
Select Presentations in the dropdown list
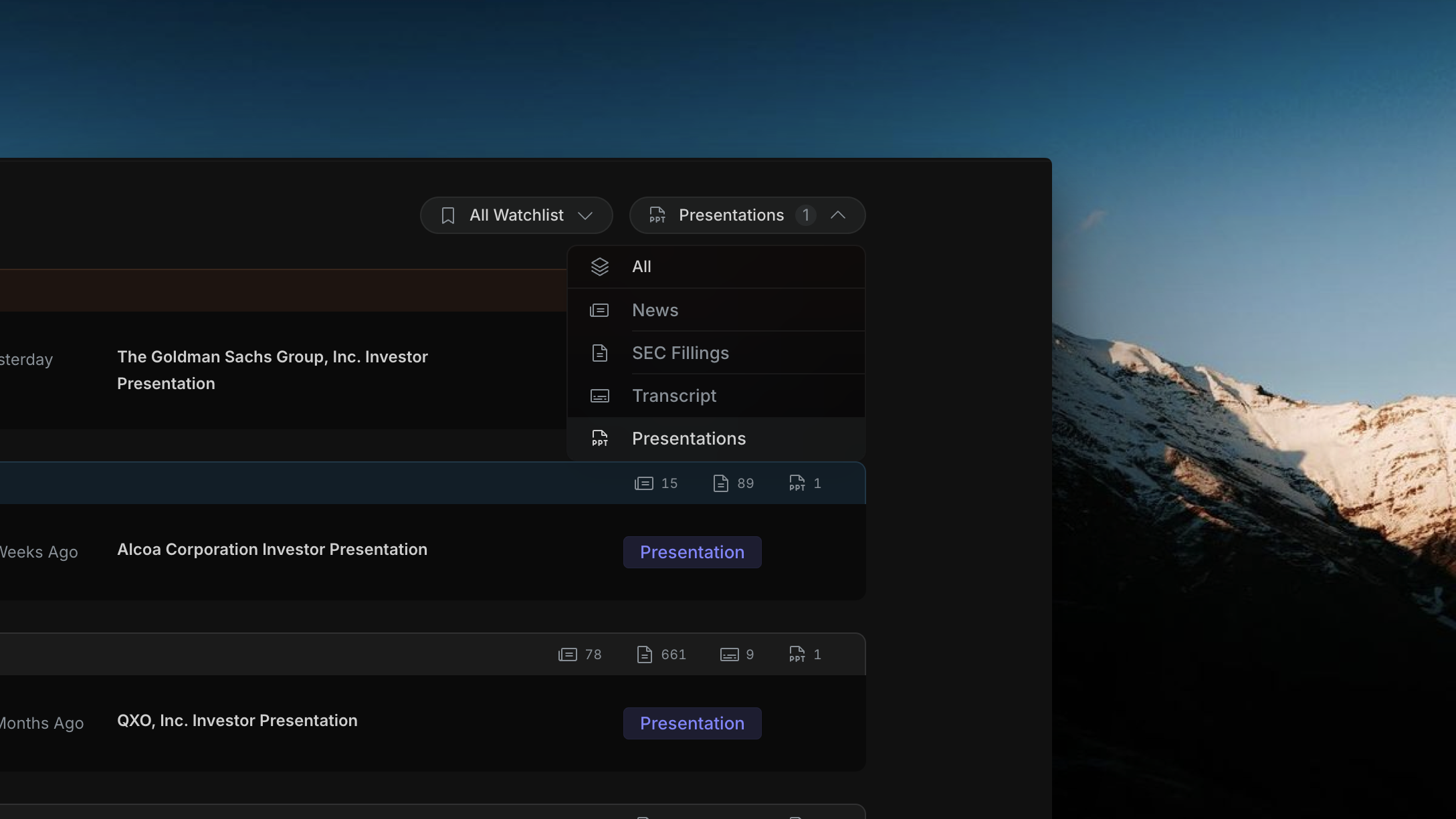716,439
